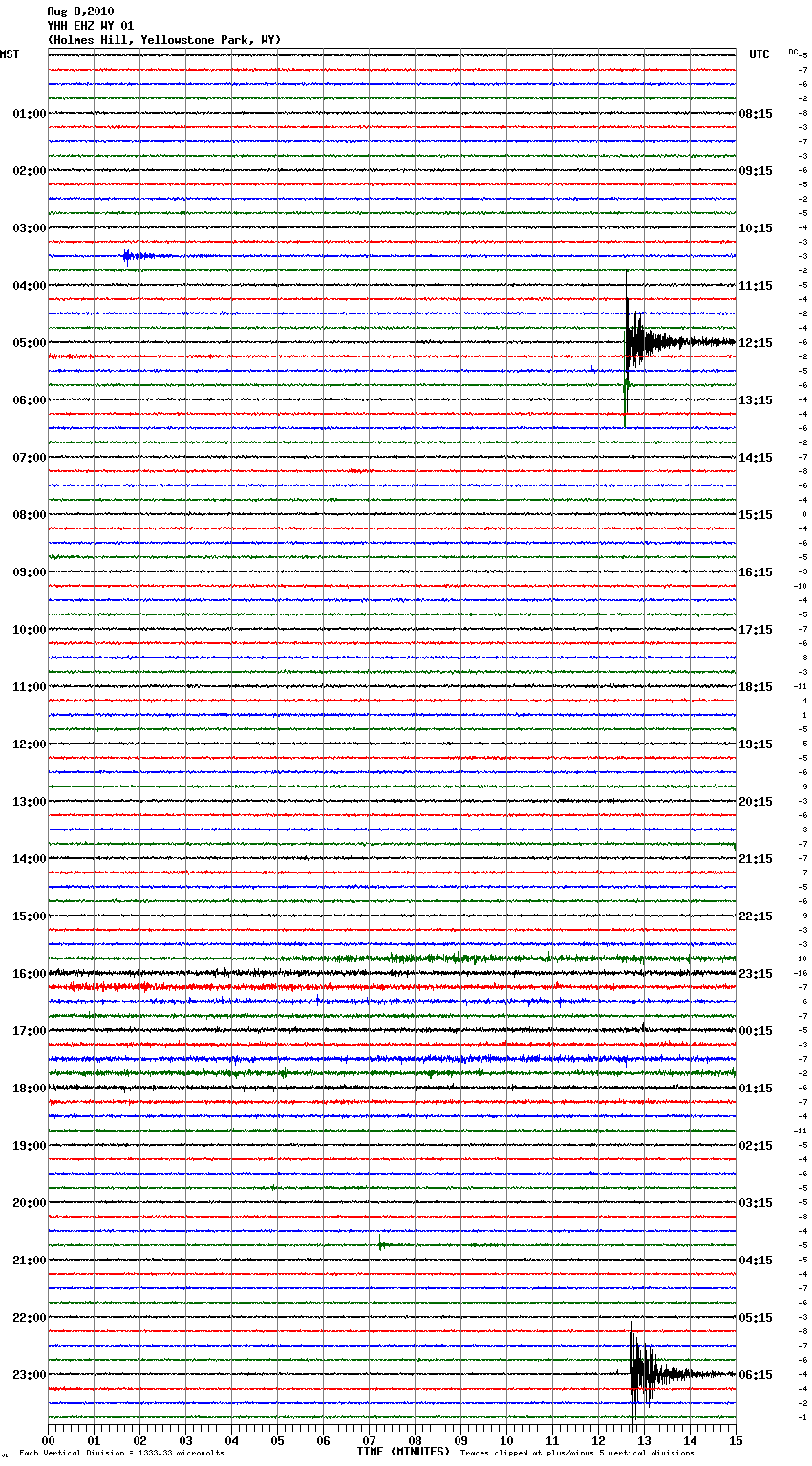Click the noisy green trace above the 16:00 row
The image size is (812, 1466).
392,959
